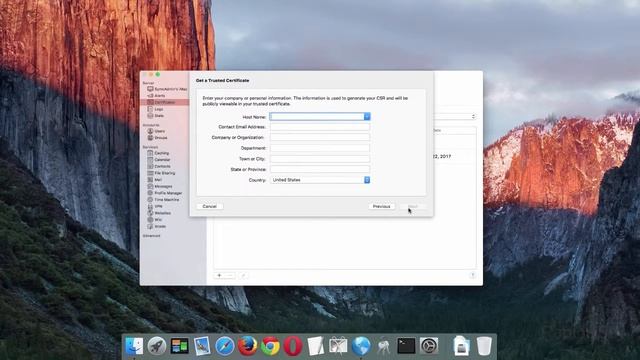This screenshot has height=360, width=640.
Task: Select the server iMac item in sidebar
Action: coord(167,89)
